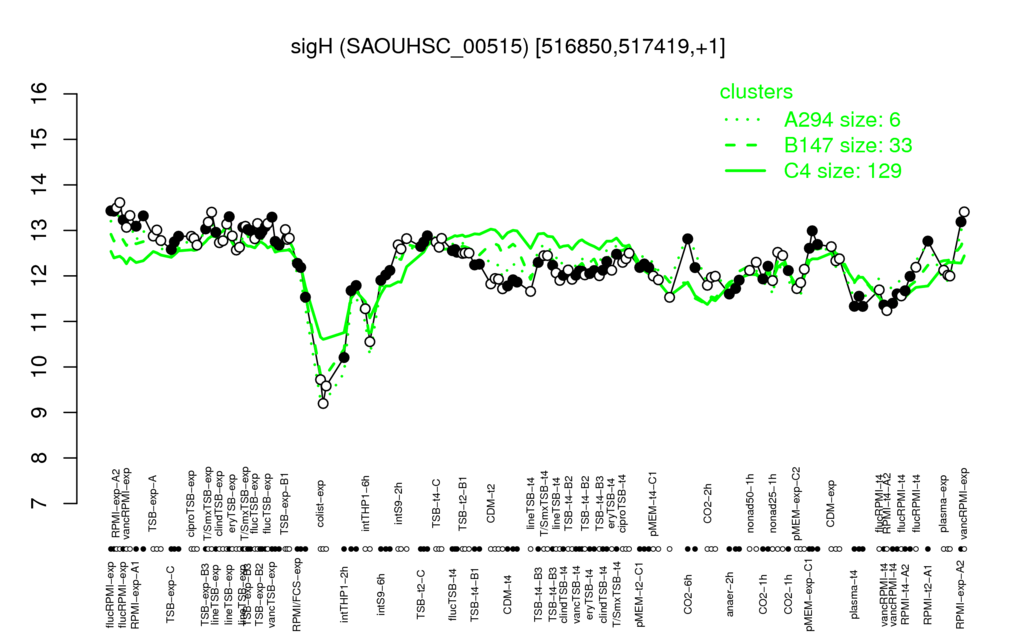Click y-axis tick label 11

[x=40, y=321]
